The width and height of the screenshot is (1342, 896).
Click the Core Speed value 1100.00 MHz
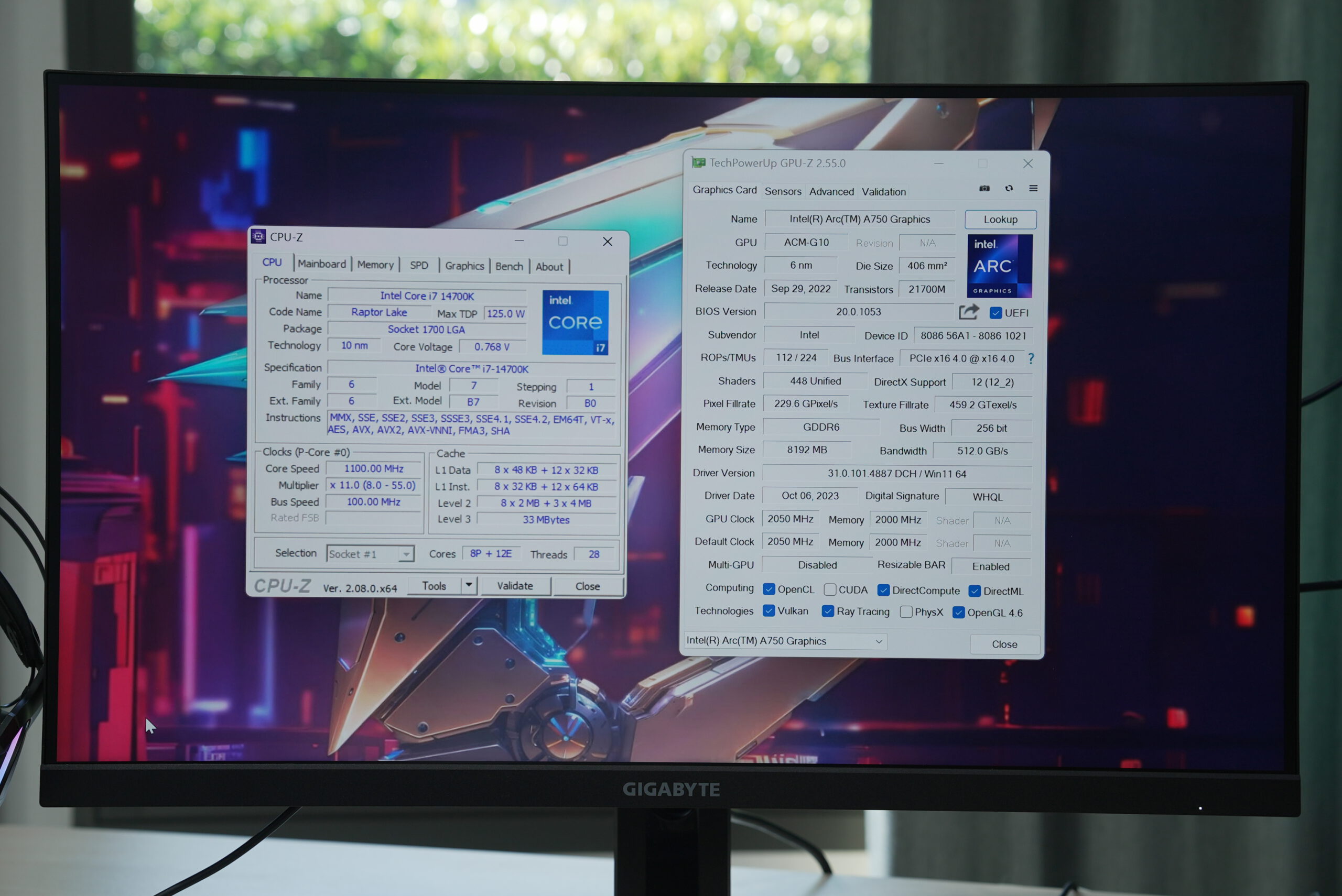[374, 468]
